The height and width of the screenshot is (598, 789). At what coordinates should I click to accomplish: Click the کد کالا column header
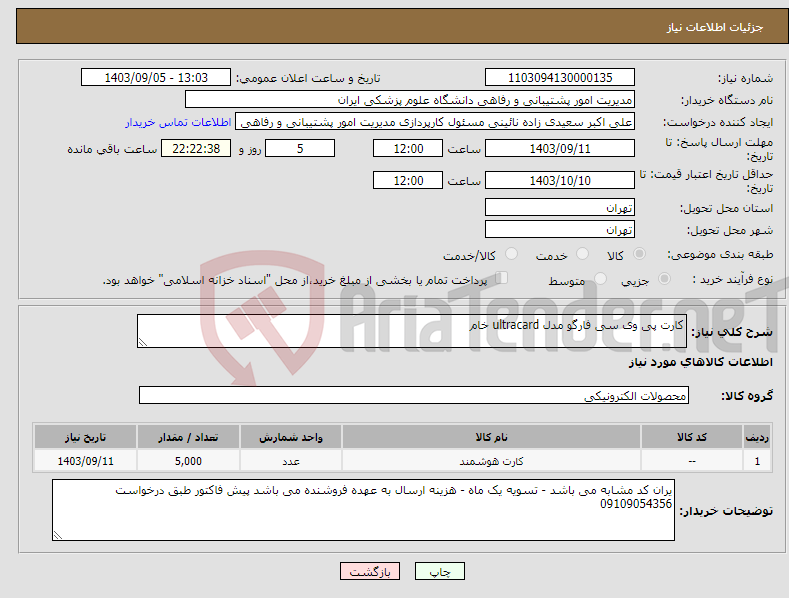pos(692,437)
